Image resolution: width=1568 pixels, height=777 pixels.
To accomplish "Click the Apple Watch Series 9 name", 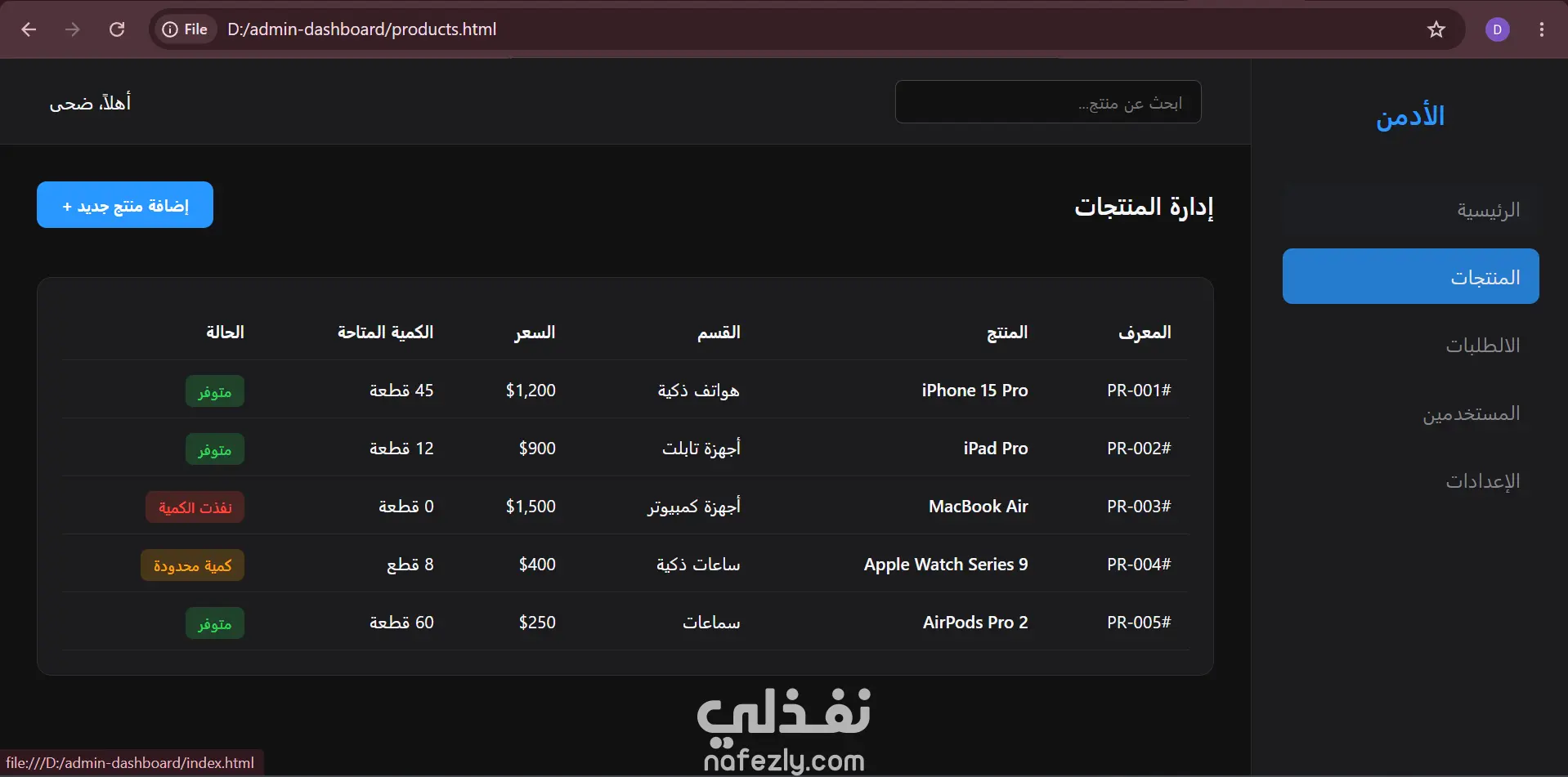I will point(946,565).
